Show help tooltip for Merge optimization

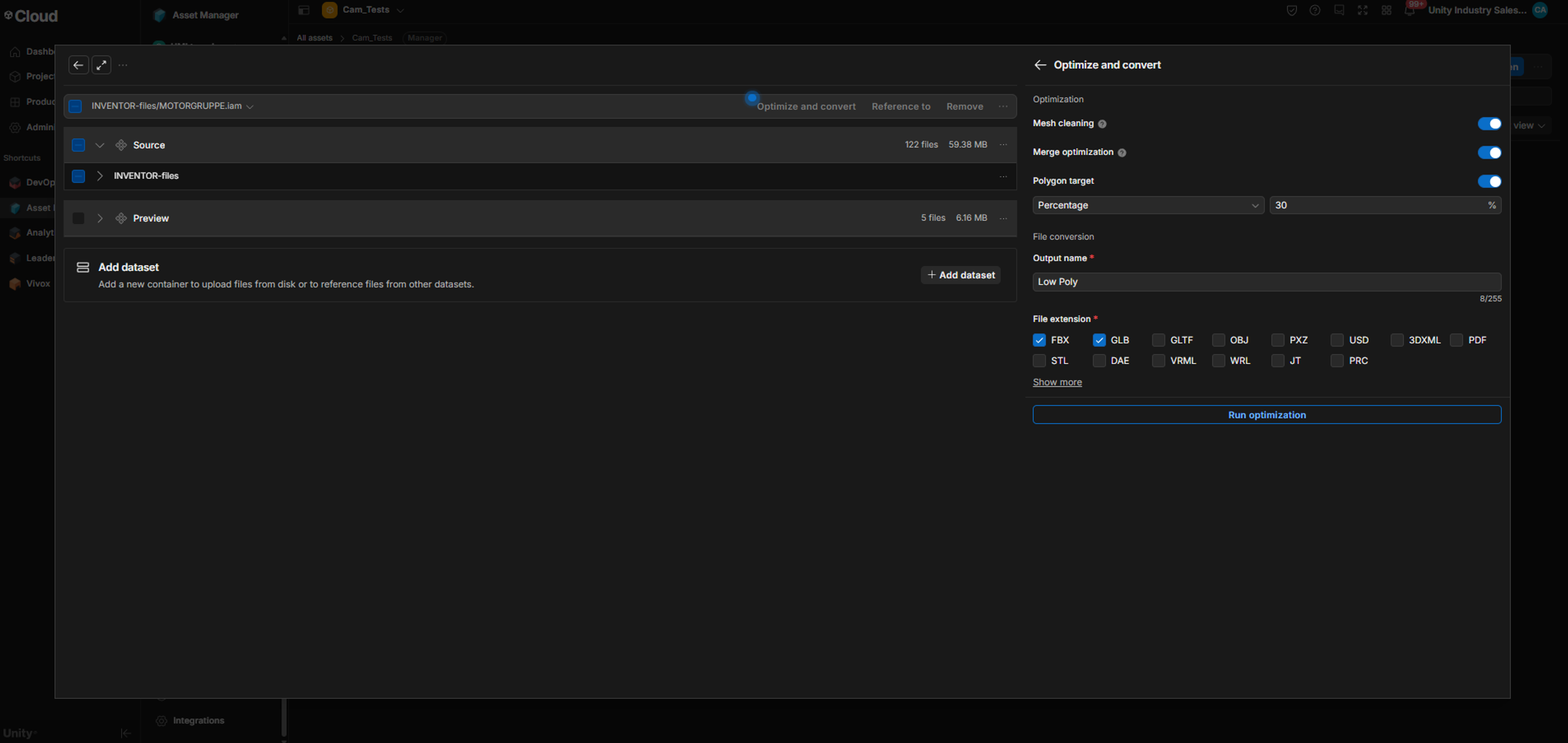point(1121,153)
